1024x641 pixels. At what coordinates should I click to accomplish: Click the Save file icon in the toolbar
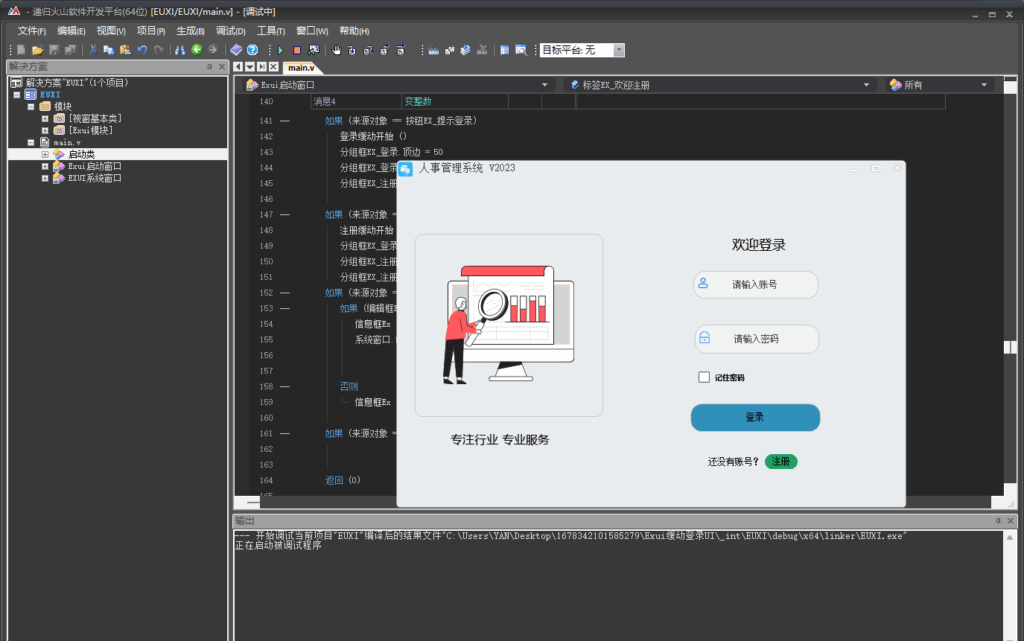[x=53, y=48]
